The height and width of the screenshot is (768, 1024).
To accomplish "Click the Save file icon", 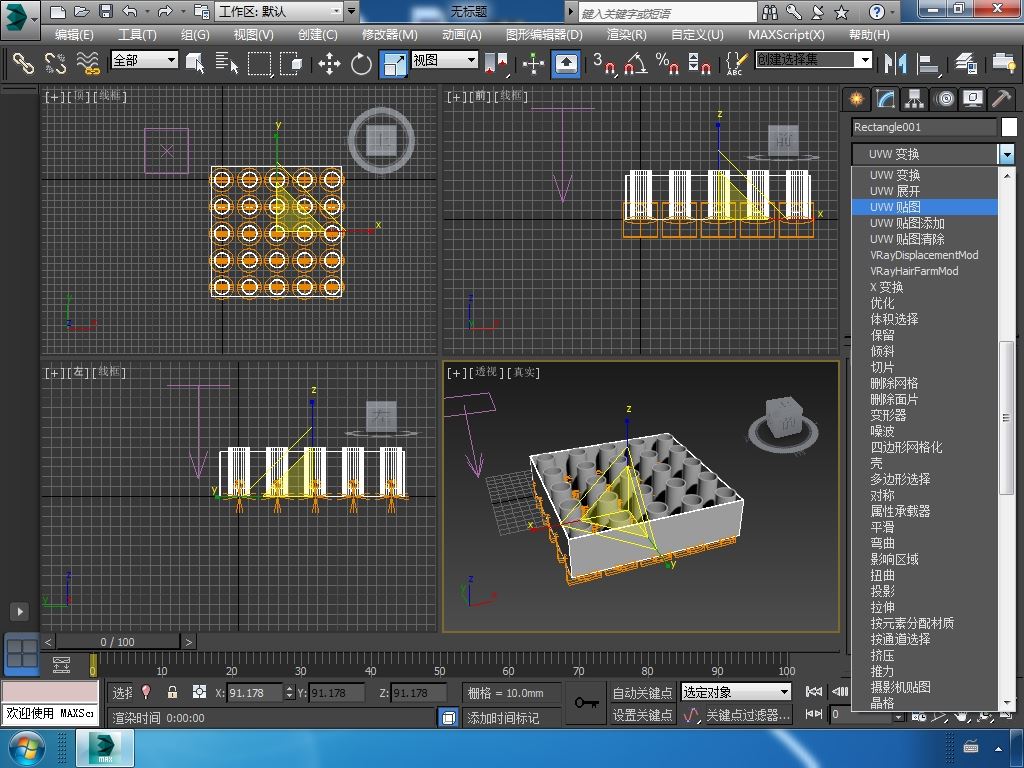I will (x=105, y=12).
